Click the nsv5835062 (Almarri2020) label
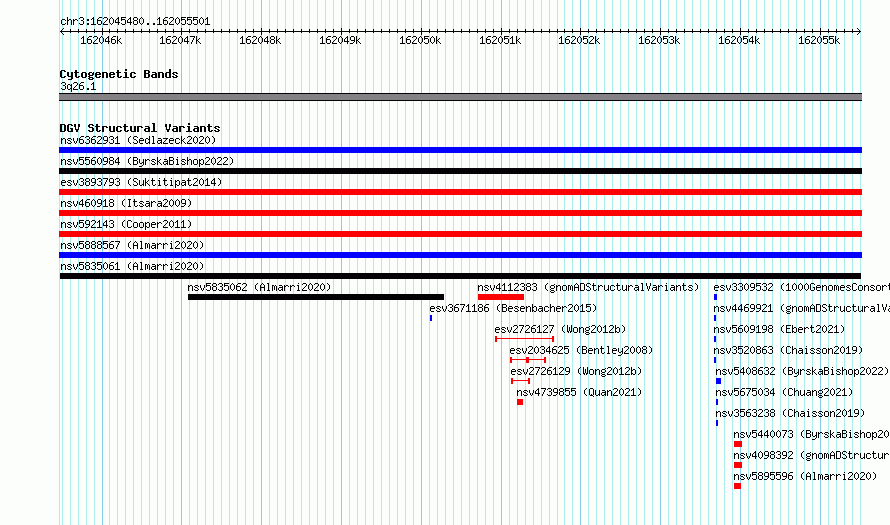Screen dimensions: 890x525 click(x=259, y=287)
